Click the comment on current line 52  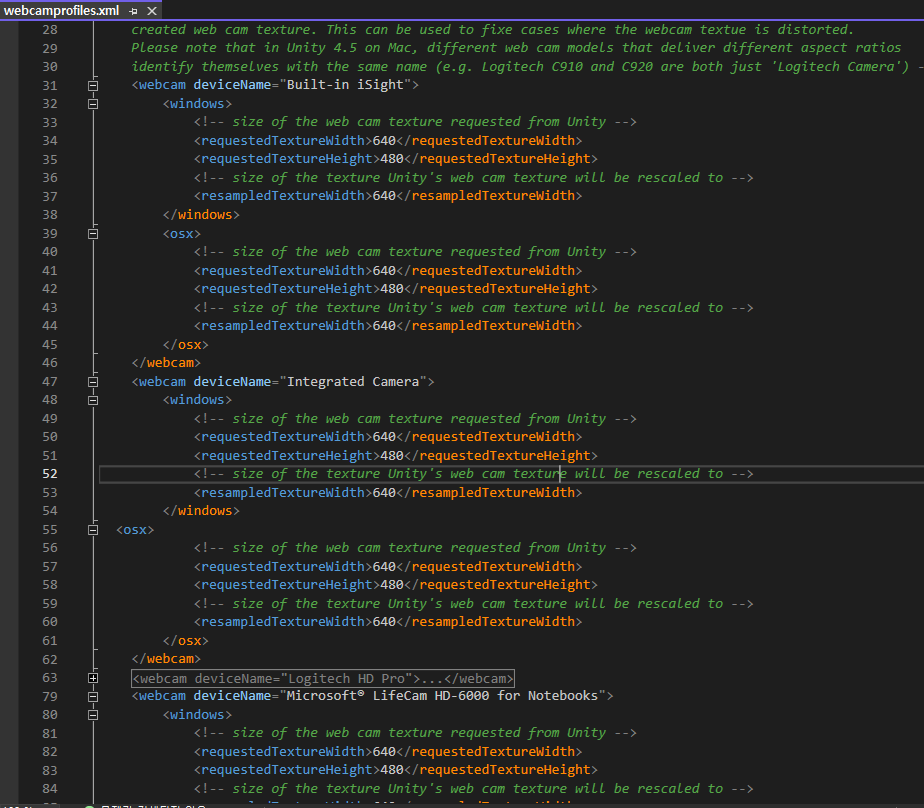[x=474, y=474]
